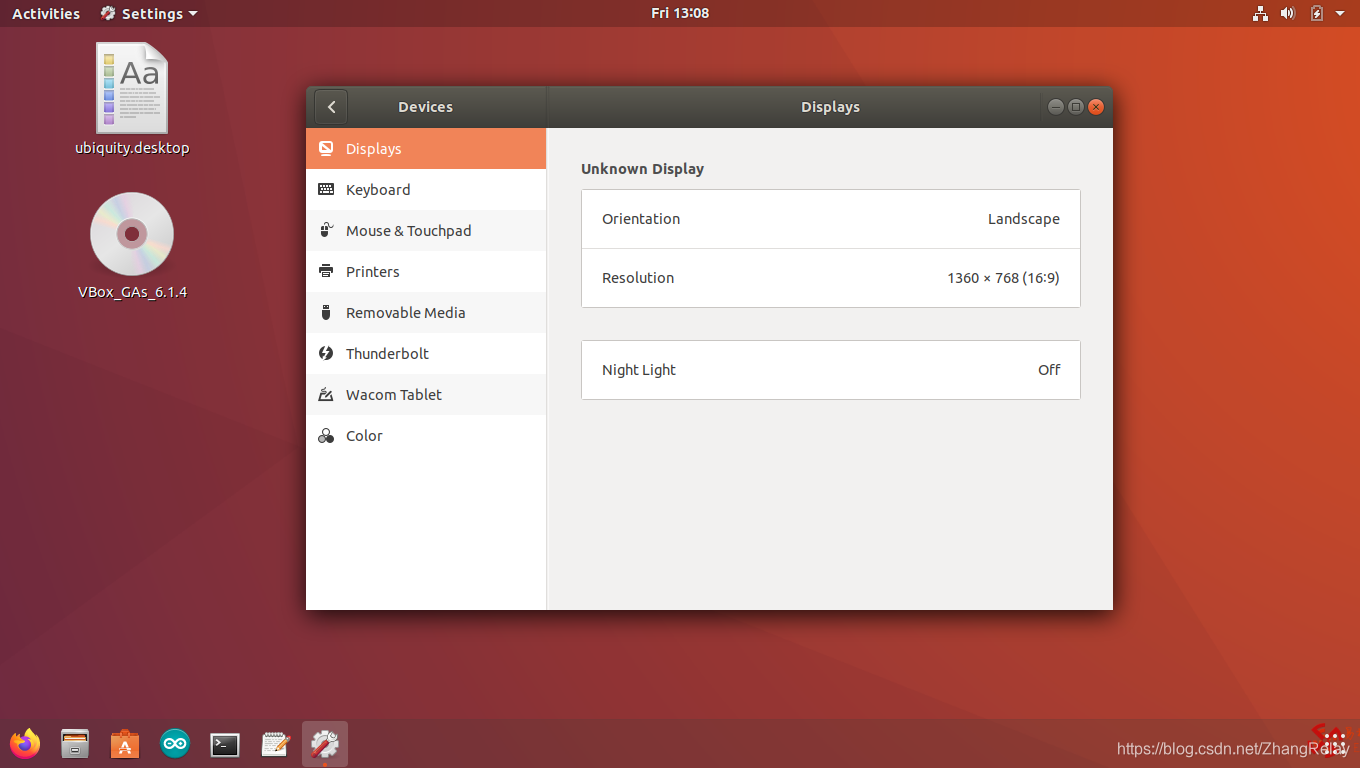Open the Keyboard settings panel
Image resolution: width=1360 pixels, height=768 pixels.
tap(426, 189)
